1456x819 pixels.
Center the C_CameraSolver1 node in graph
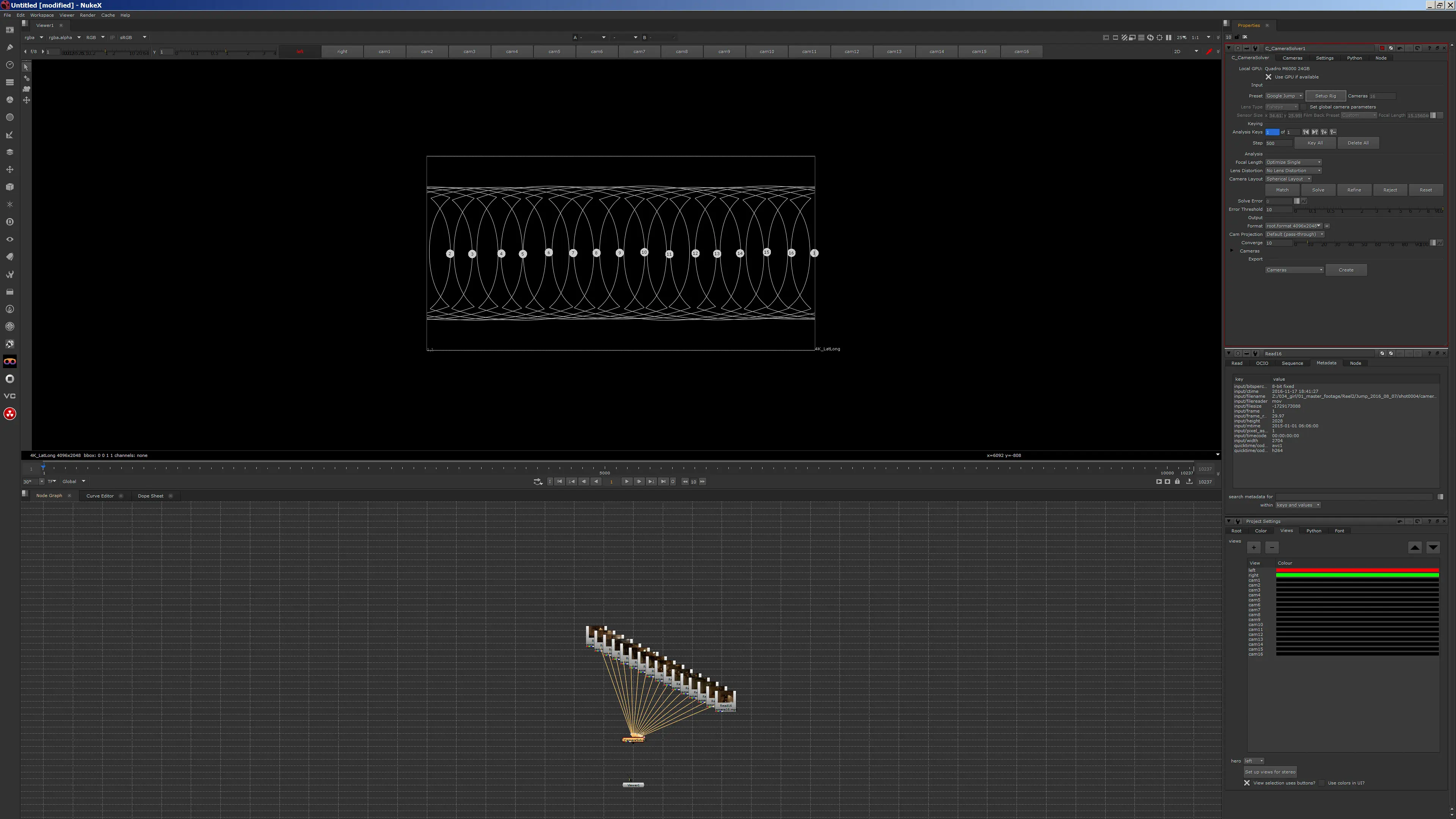coord(1238,49)
